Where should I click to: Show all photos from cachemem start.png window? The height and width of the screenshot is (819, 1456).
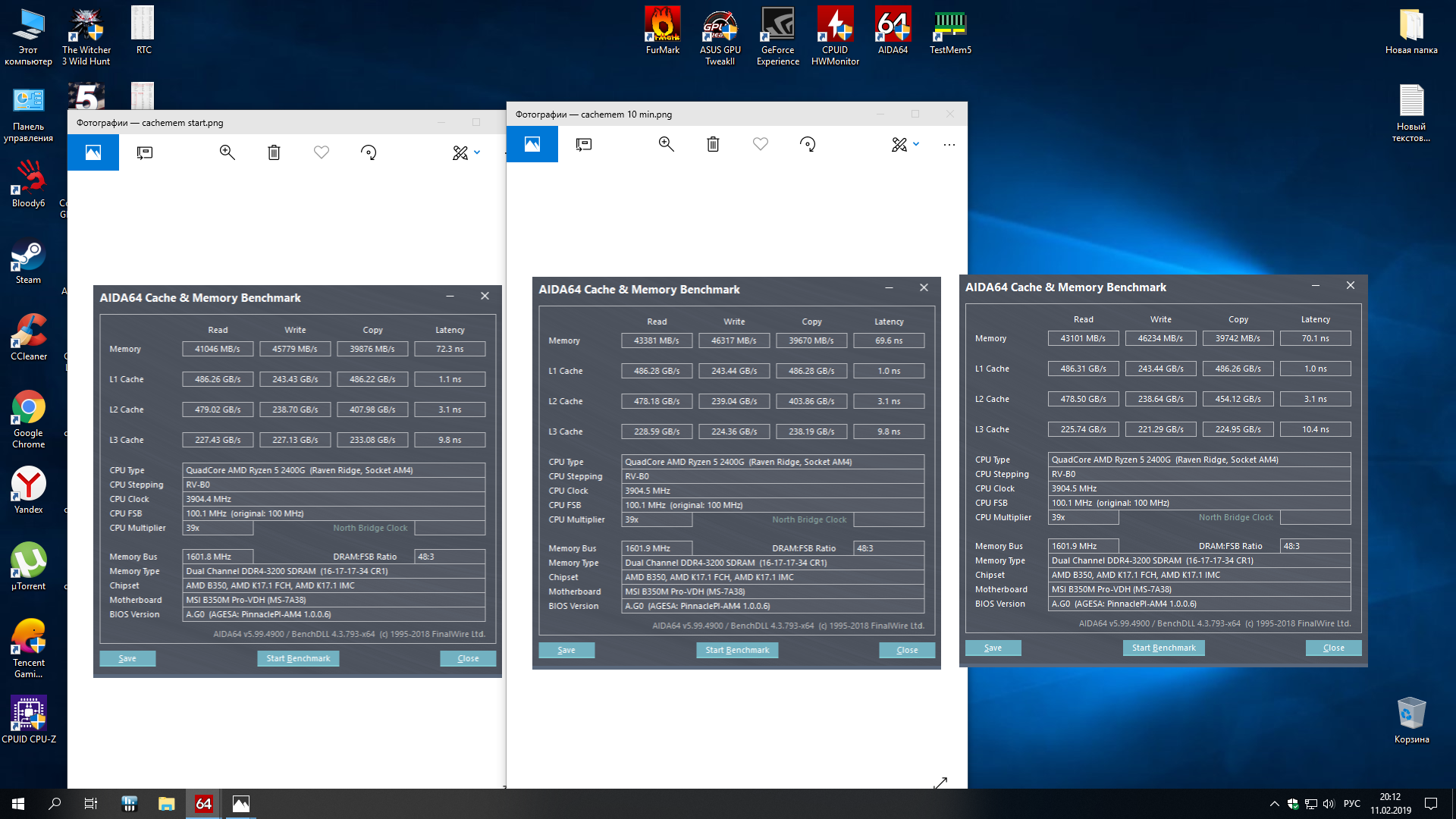click(93, 152)
